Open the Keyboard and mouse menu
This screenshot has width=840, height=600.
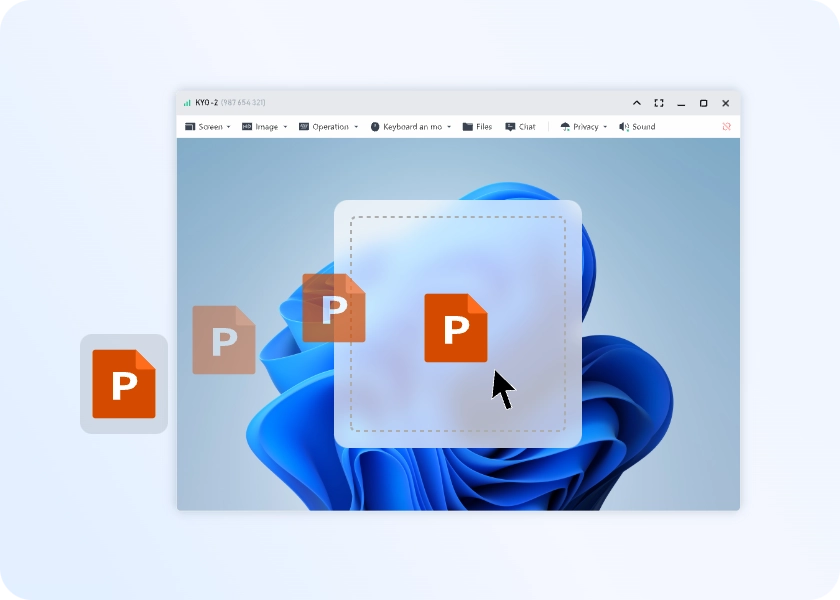tap(411, 127)
